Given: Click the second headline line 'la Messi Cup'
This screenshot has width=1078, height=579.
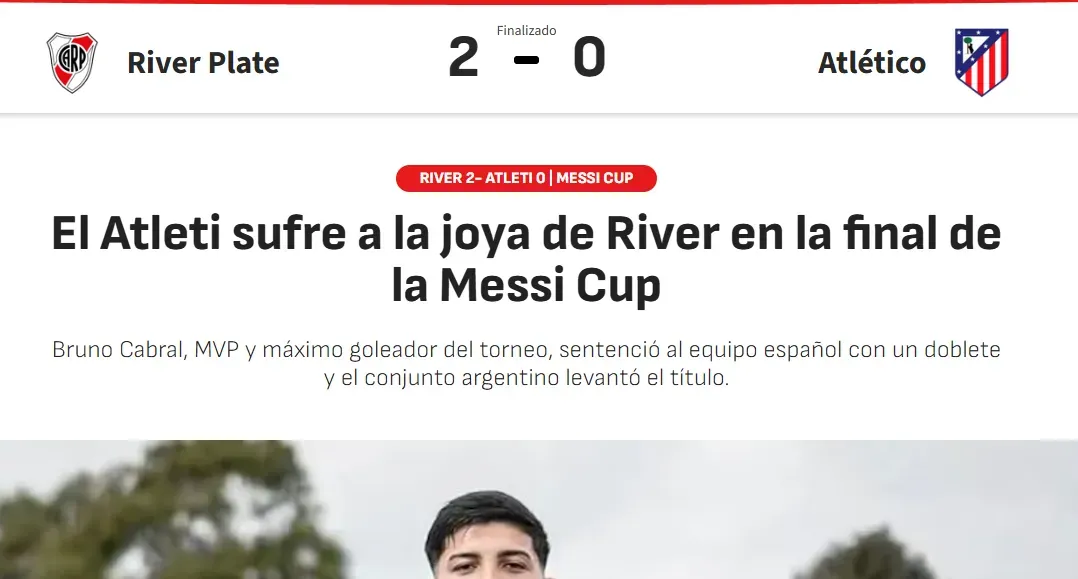Looking at the screenshot, I should point(527,285).
